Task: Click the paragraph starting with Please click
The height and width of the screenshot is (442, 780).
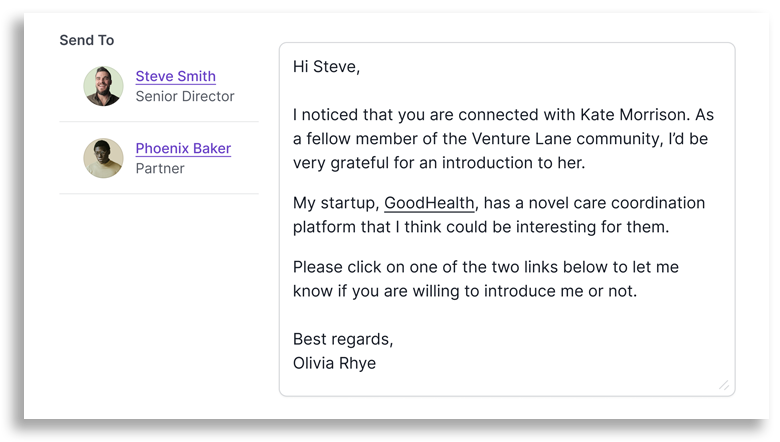Action: tap(500, 267)
